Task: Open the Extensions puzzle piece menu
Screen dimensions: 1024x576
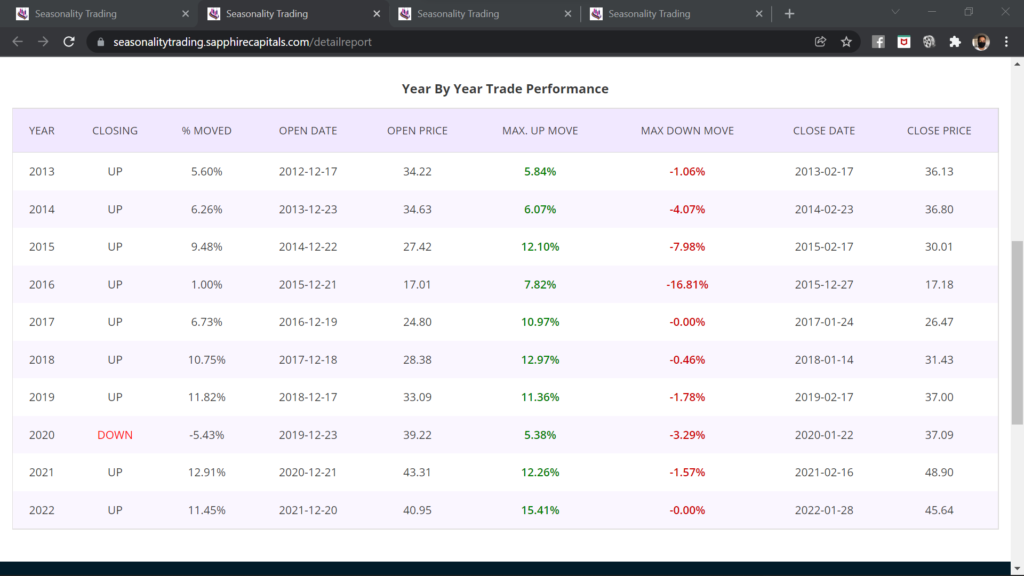Action: click(954, 42)
